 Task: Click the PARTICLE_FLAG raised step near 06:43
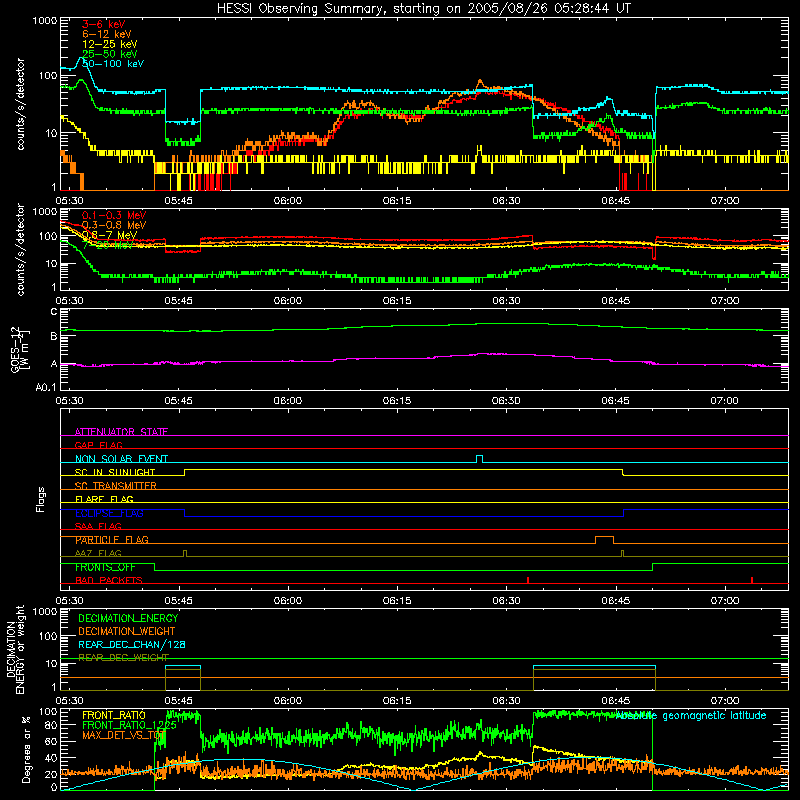pyautogui.click(x=604, y=539)
